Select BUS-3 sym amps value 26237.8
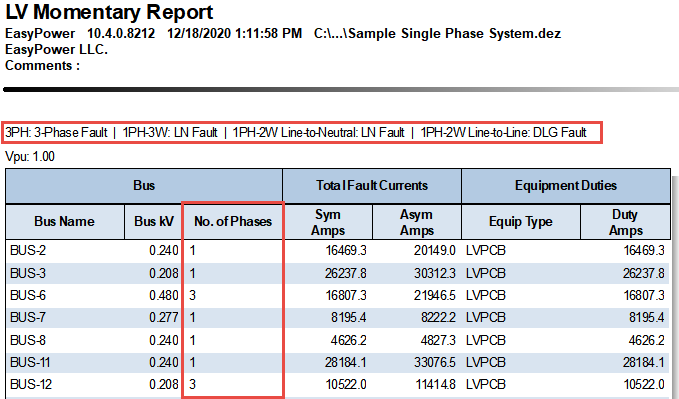 tap(346, 273)
